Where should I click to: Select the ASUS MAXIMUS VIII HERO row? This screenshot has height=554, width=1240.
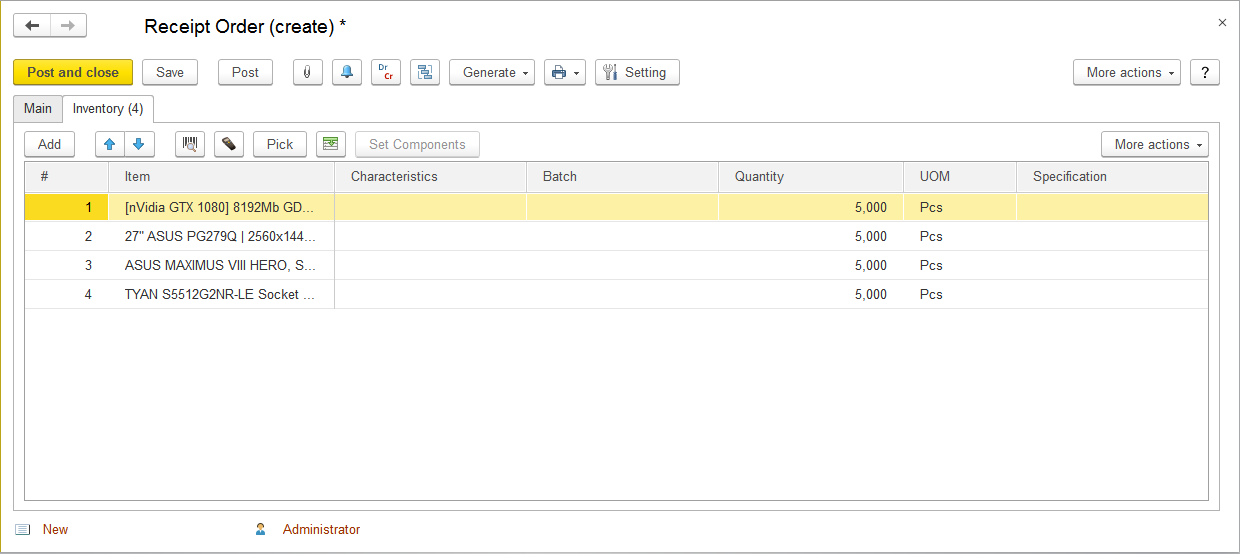pyautogui.click(x=220, y=266)
